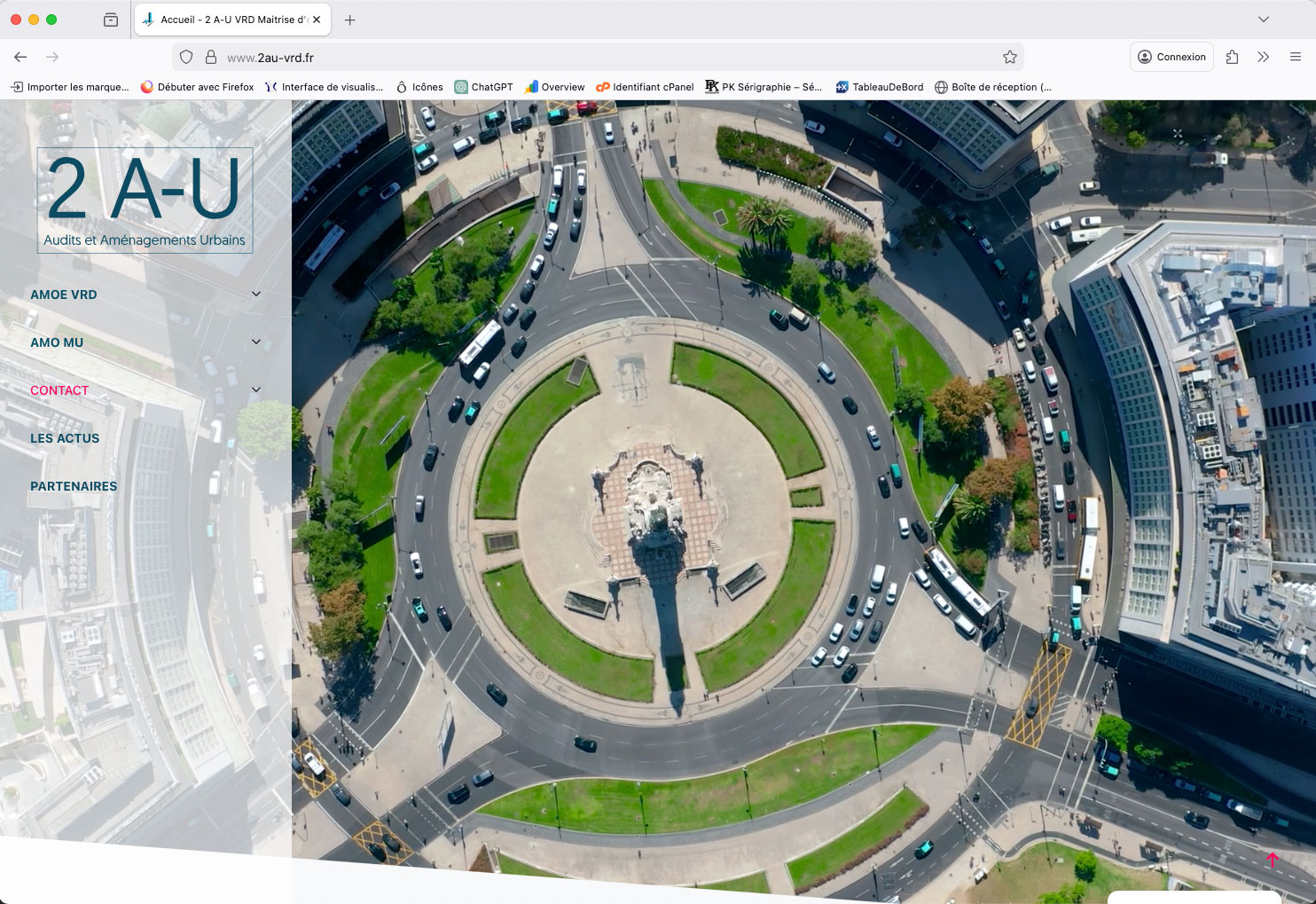Click the 2 A-U site logo
The width and height of the screenshot is (1316, 904).
(145, 200)
